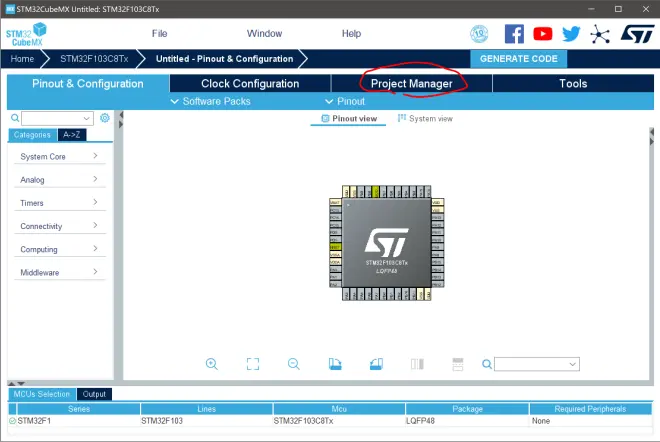This screenshot has width=660, height=442.
Task: Expand the Pinout dropdown menu
Action: (345, 101)
